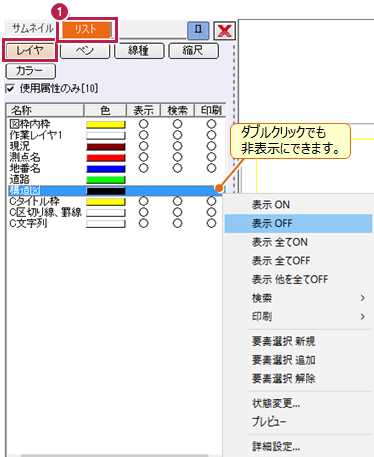Select the 作業レイヤ1 layer name
This screenshot has width=374, height=457.
click(x=36, y=135)
